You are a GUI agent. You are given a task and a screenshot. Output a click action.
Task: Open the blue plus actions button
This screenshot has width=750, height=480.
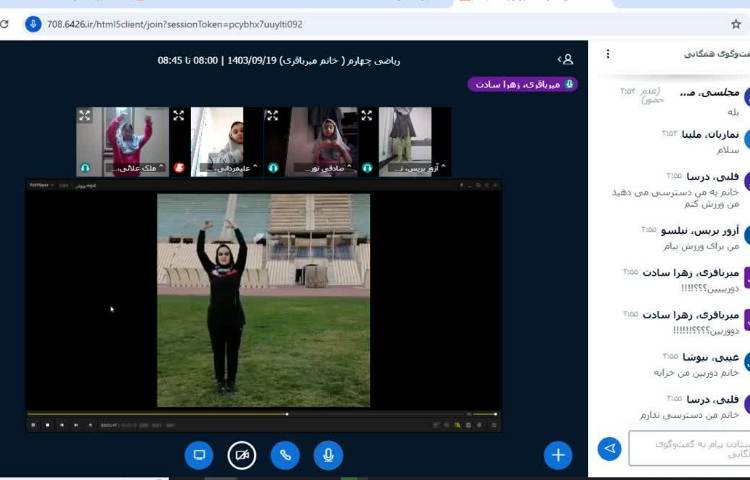pos(558,455)
